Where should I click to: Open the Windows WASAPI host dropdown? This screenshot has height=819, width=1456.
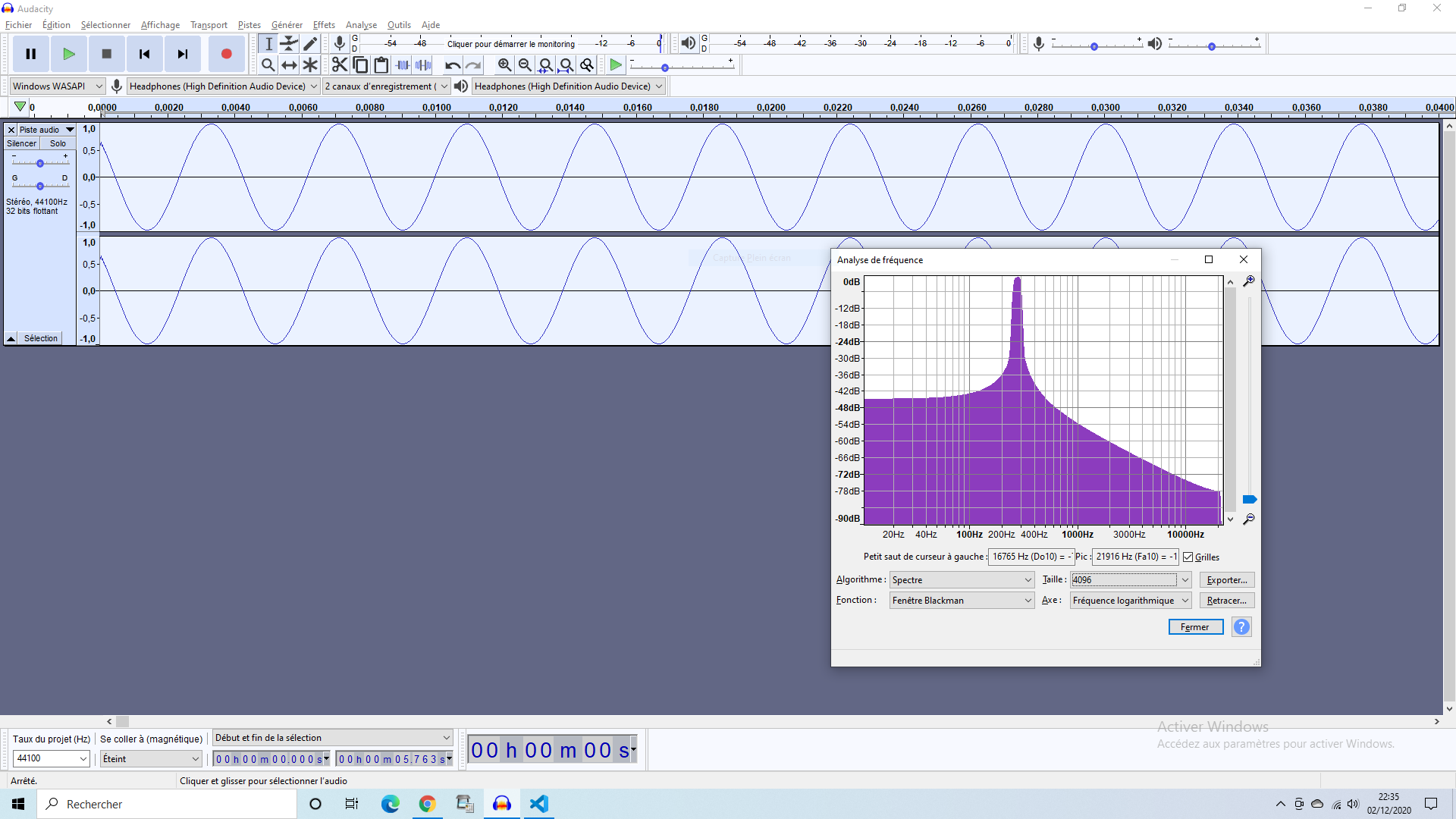click(x=57, y=86)
